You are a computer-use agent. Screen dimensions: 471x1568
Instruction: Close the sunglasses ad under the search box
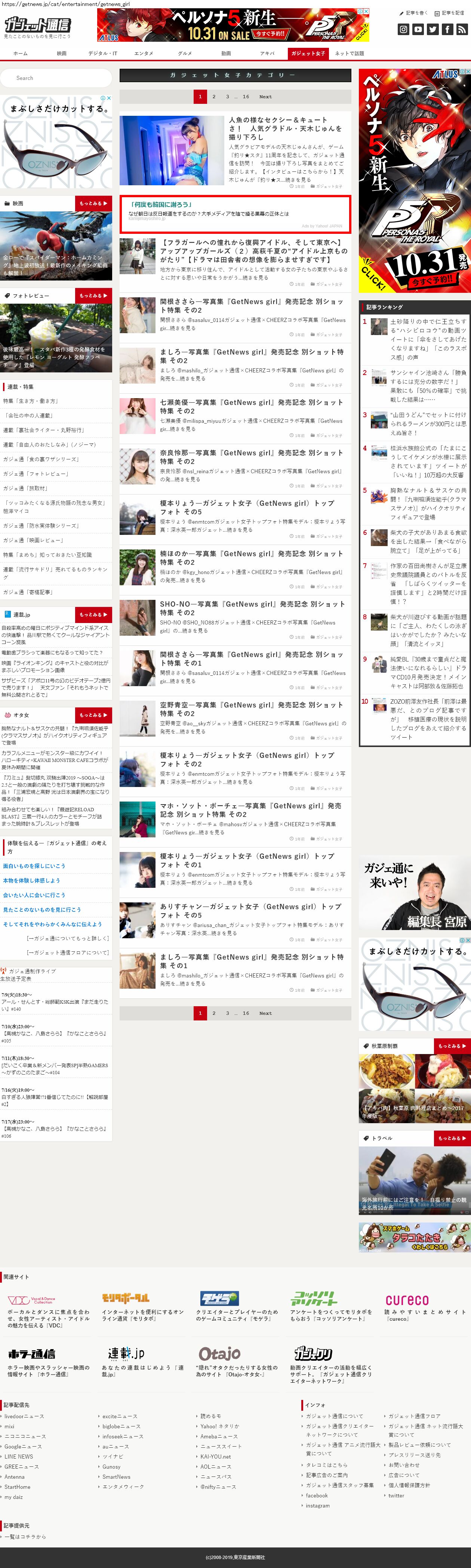click(x=109, y=98)
